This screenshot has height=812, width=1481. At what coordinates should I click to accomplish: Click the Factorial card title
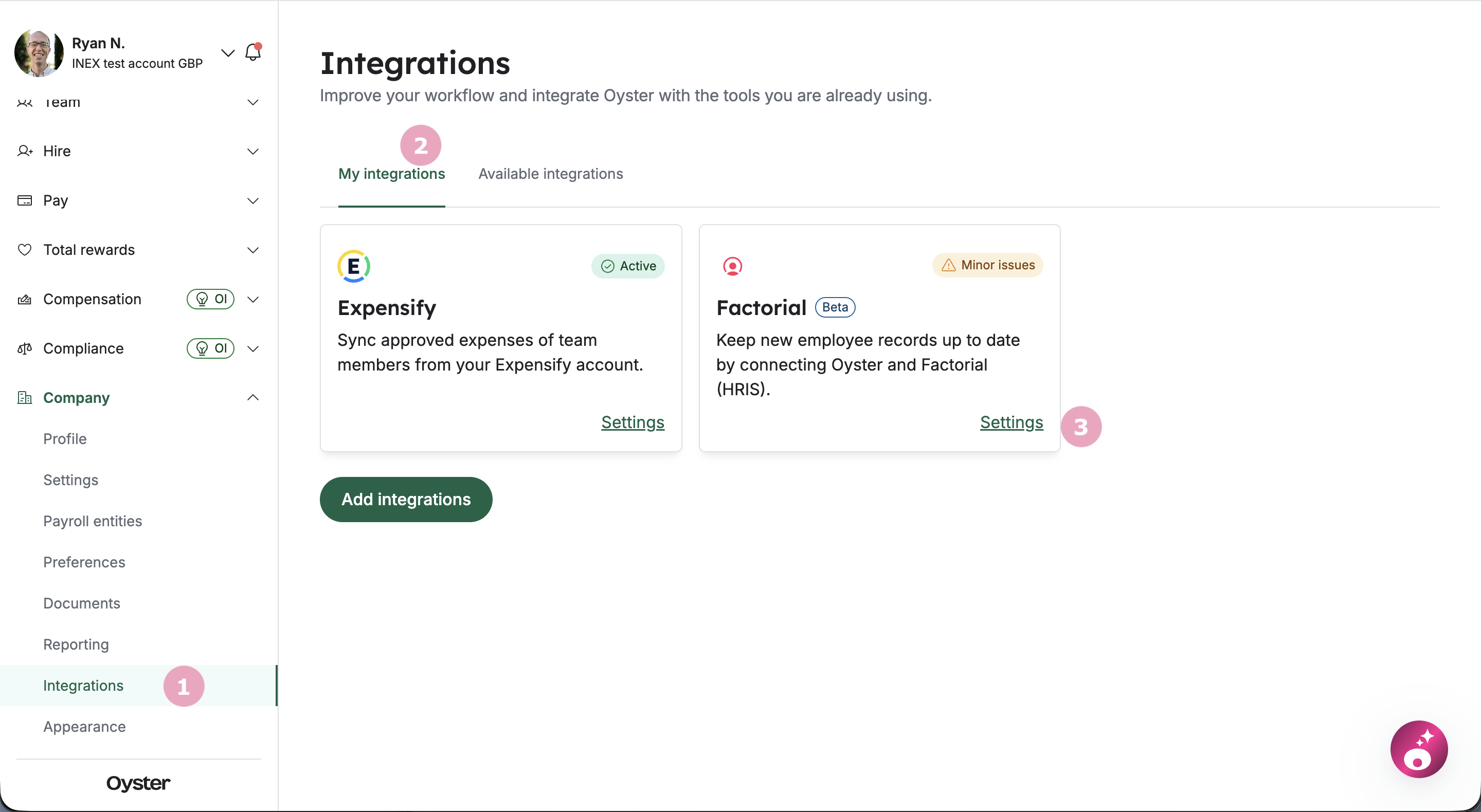tap(761, 308)
